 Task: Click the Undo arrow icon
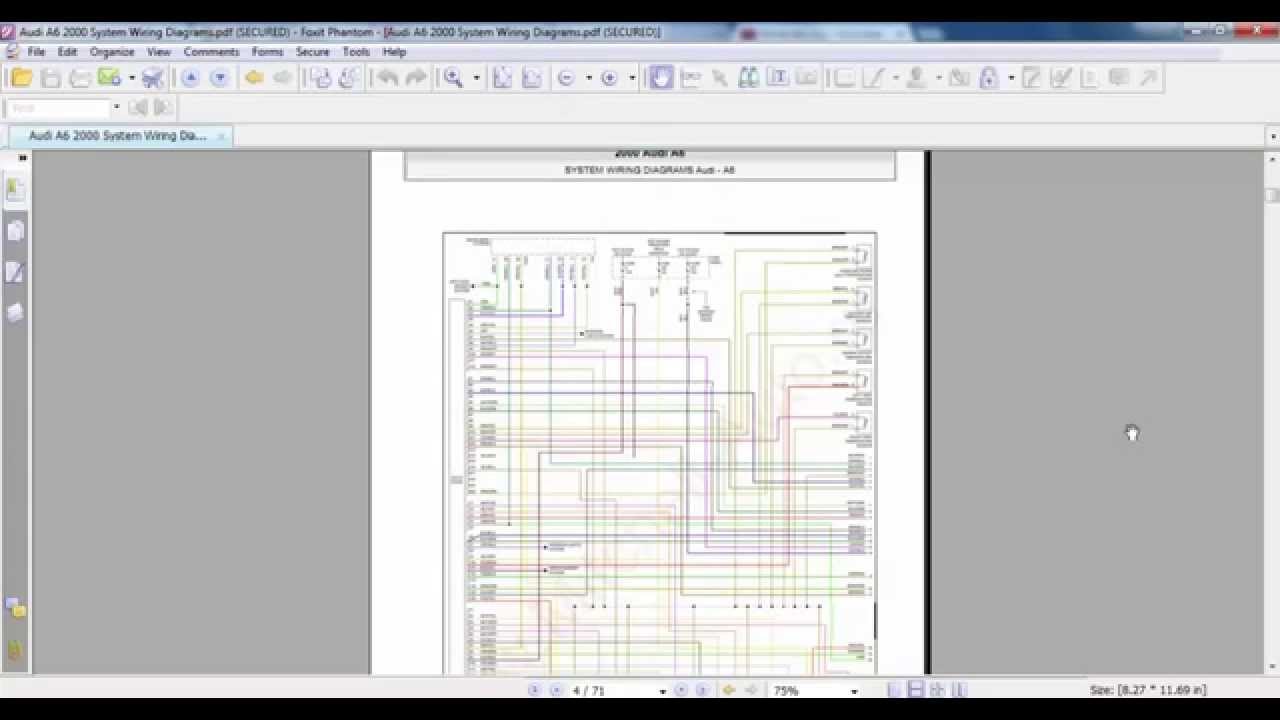coord(387,78)
